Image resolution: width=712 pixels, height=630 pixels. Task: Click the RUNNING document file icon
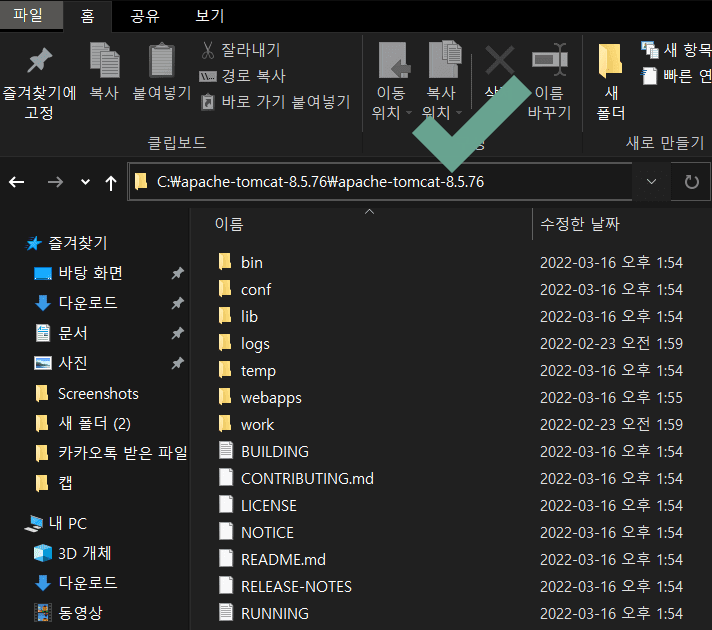[x=226, y=612]
